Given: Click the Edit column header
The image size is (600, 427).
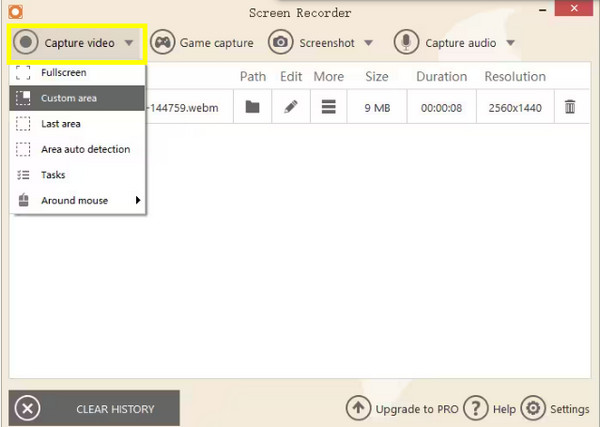Looking at the screenshot, I should 291,77.
